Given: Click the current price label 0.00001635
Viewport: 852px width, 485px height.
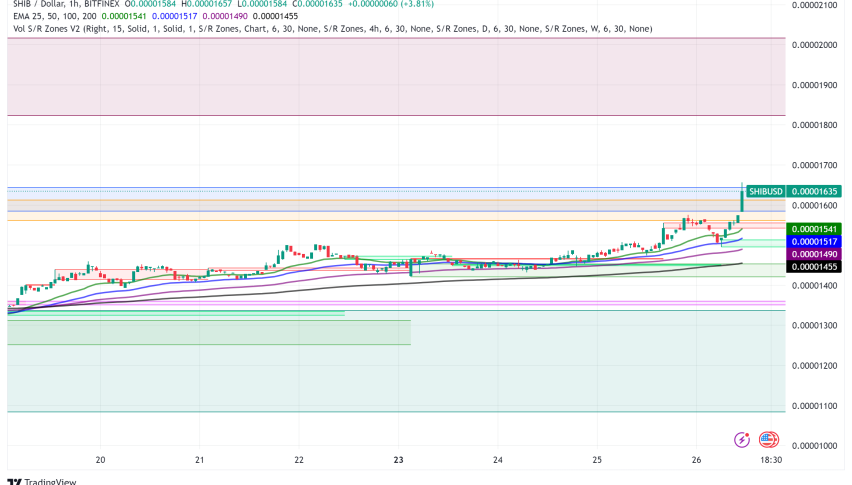Looking at the screenshot, I should pos(814,191).
